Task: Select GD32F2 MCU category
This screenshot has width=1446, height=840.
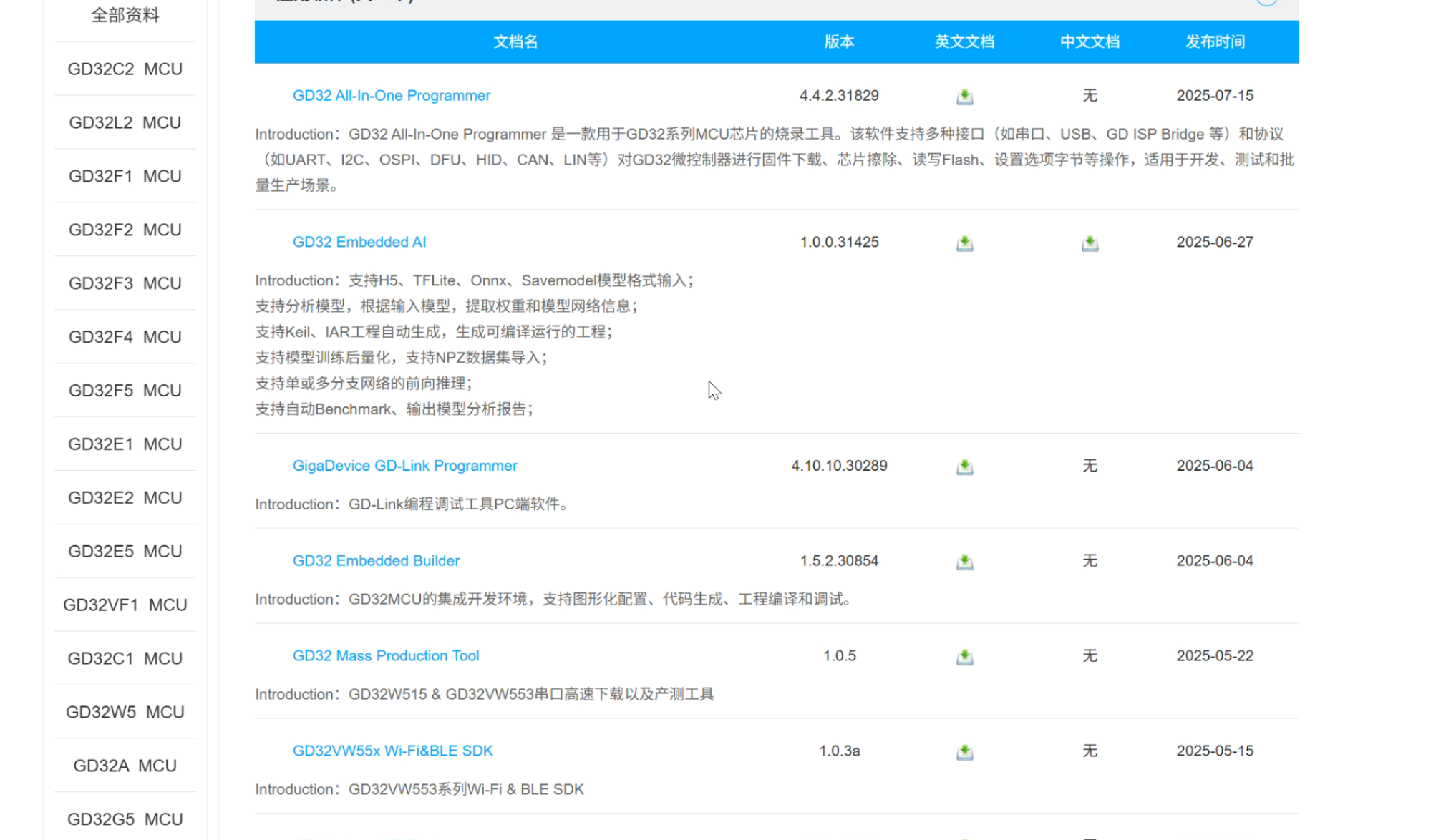Action: [125, 230]
